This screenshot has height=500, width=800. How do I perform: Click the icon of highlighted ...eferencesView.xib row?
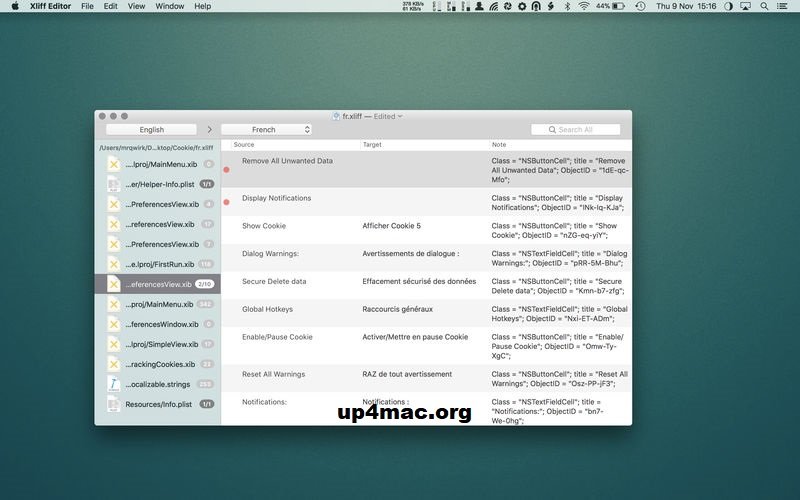113,284
